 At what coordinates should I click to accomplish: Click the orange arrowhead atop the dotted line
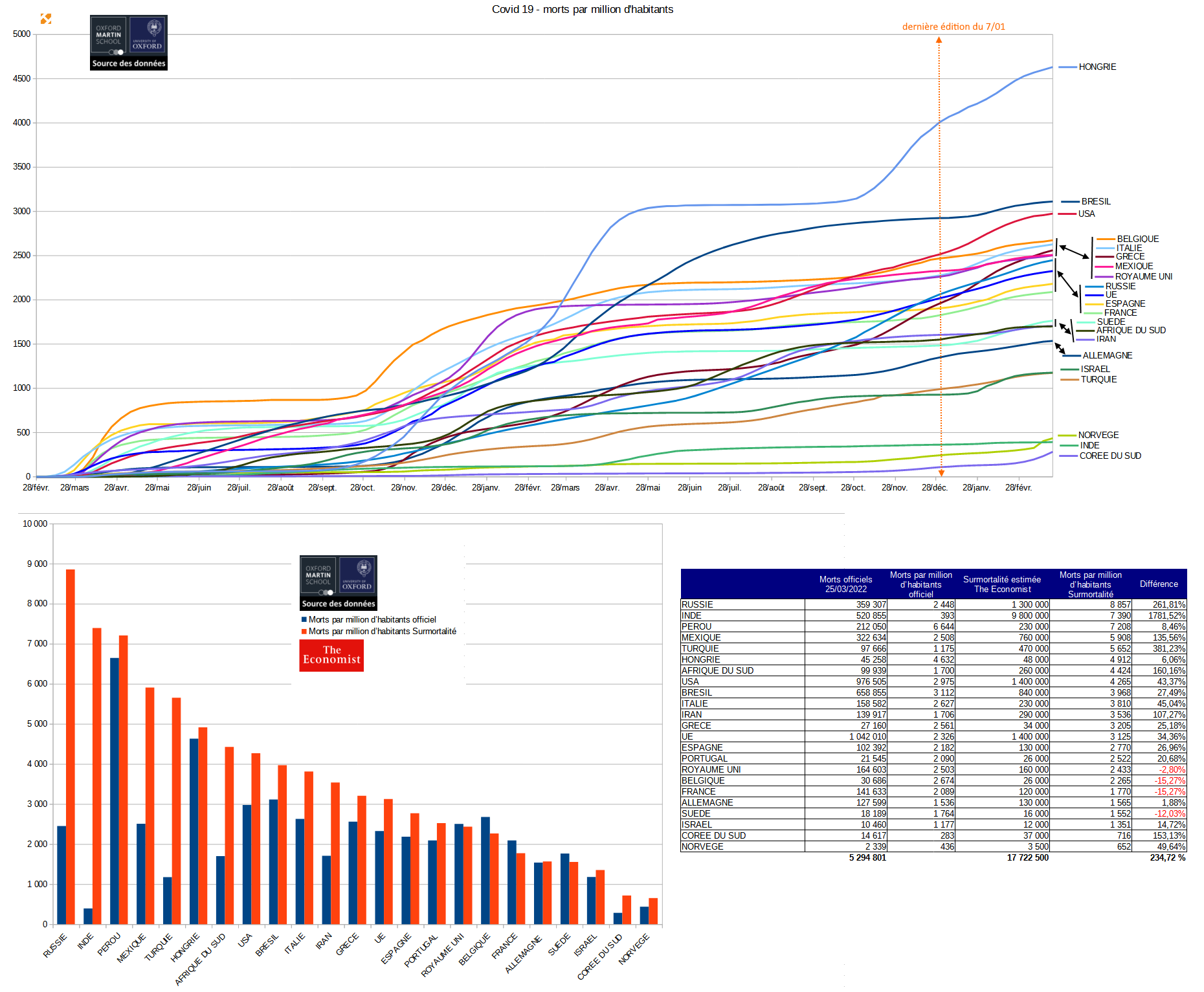click(939, 40)
